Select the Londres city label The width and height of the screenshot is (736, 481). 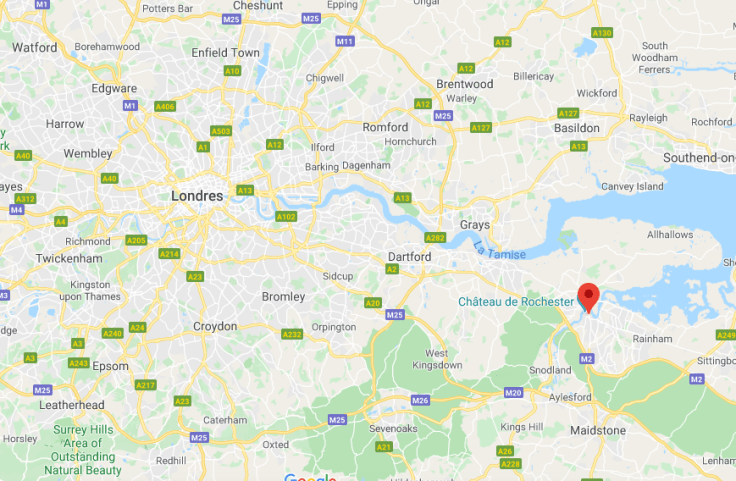pos(197,196)
